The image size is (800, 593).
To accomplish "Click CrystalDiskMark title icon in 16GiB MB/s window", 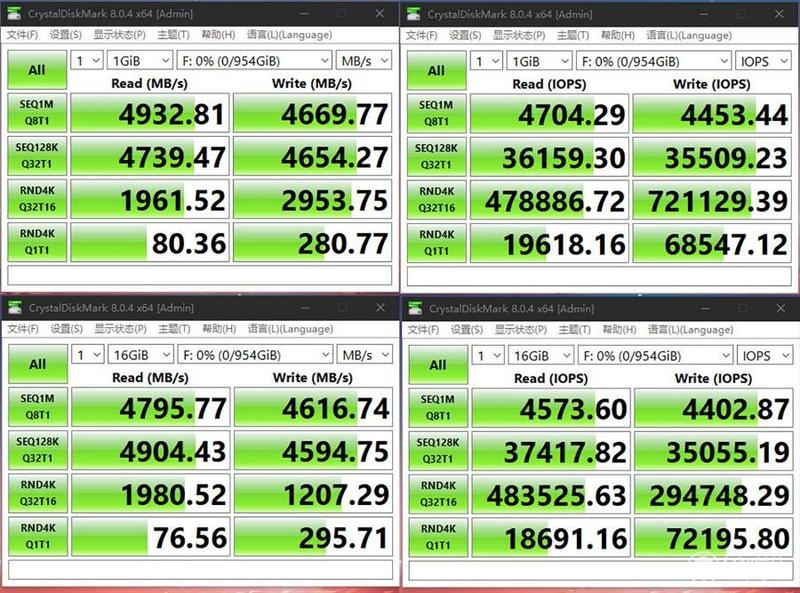I will click(15, 307).
